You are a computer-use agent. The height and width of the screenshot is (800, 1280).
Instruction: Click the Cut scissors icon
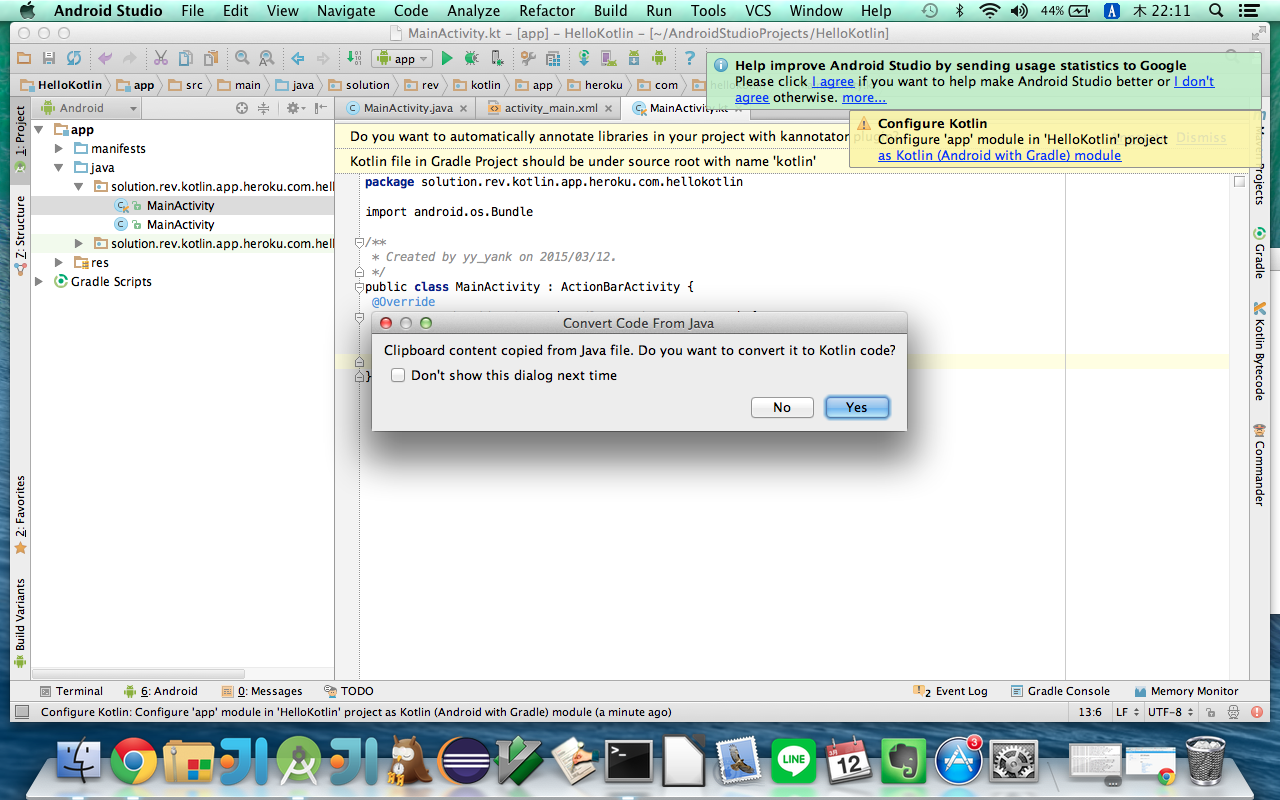pos(160,59)
